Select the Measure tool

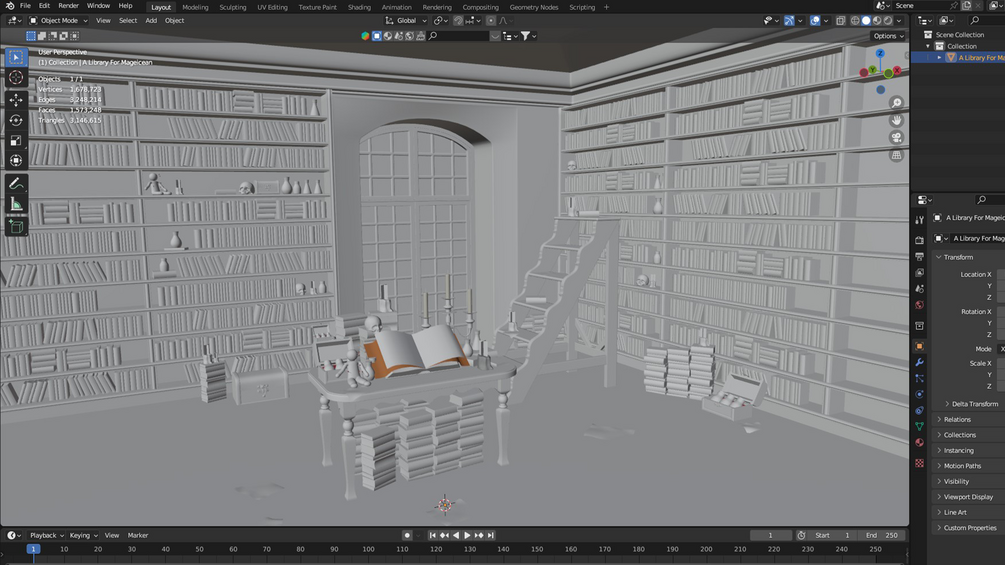(x=16, y=204)
